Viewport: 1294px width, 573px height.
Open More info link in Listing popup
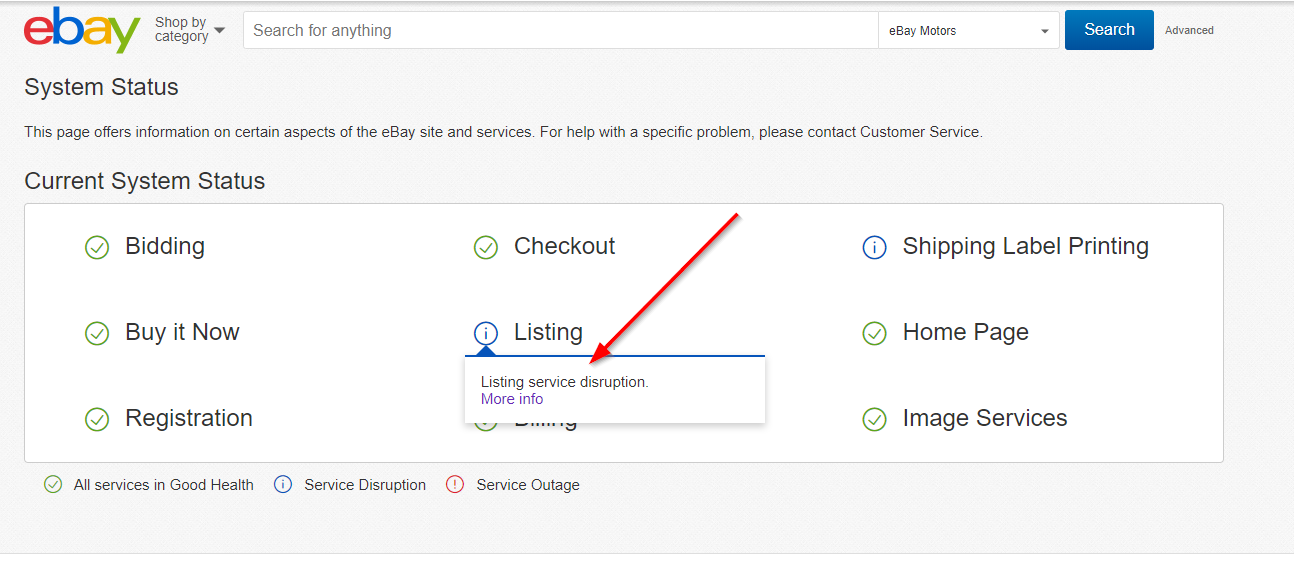coord(512,399)
